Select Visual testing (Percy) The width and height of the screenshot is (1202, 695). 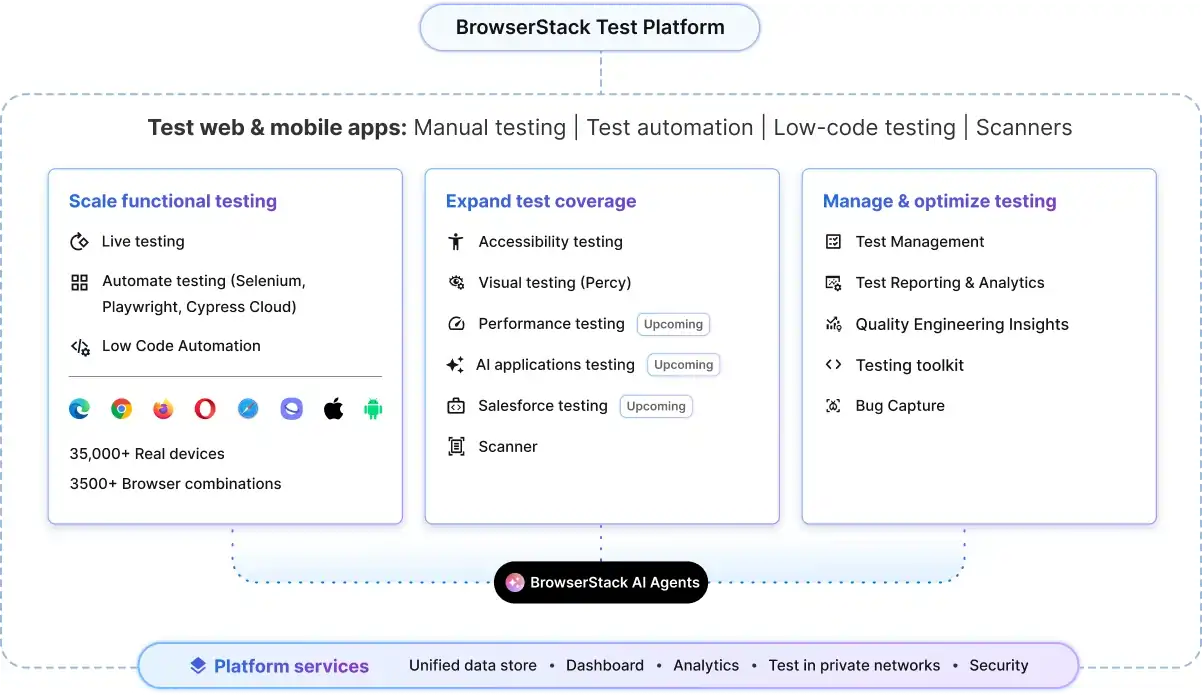pyautogui.click(x=555, y=283)
